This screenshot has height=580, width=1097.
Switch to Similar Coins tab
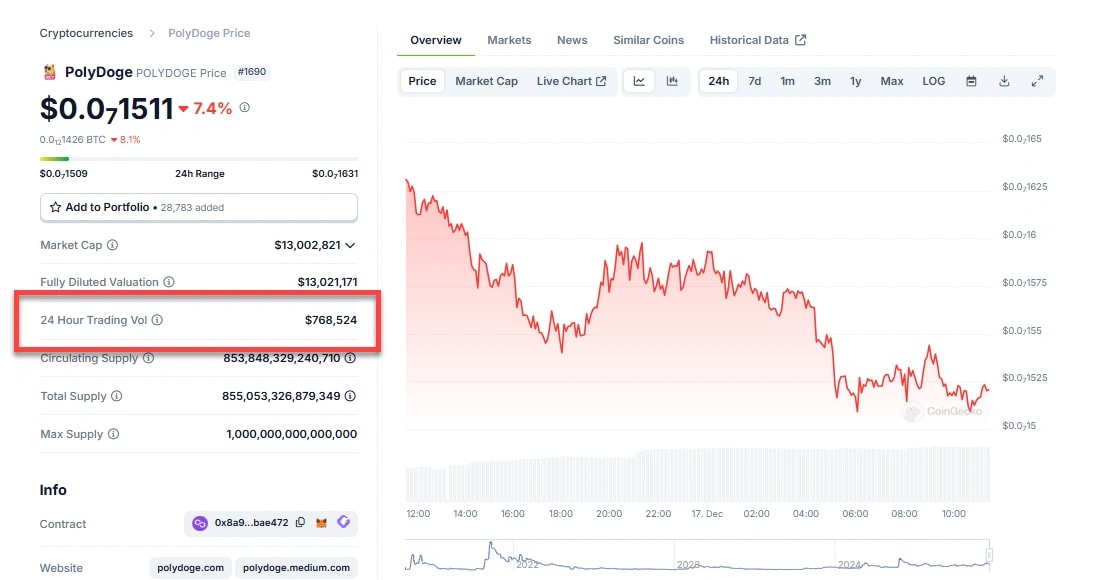coord(648,40)
